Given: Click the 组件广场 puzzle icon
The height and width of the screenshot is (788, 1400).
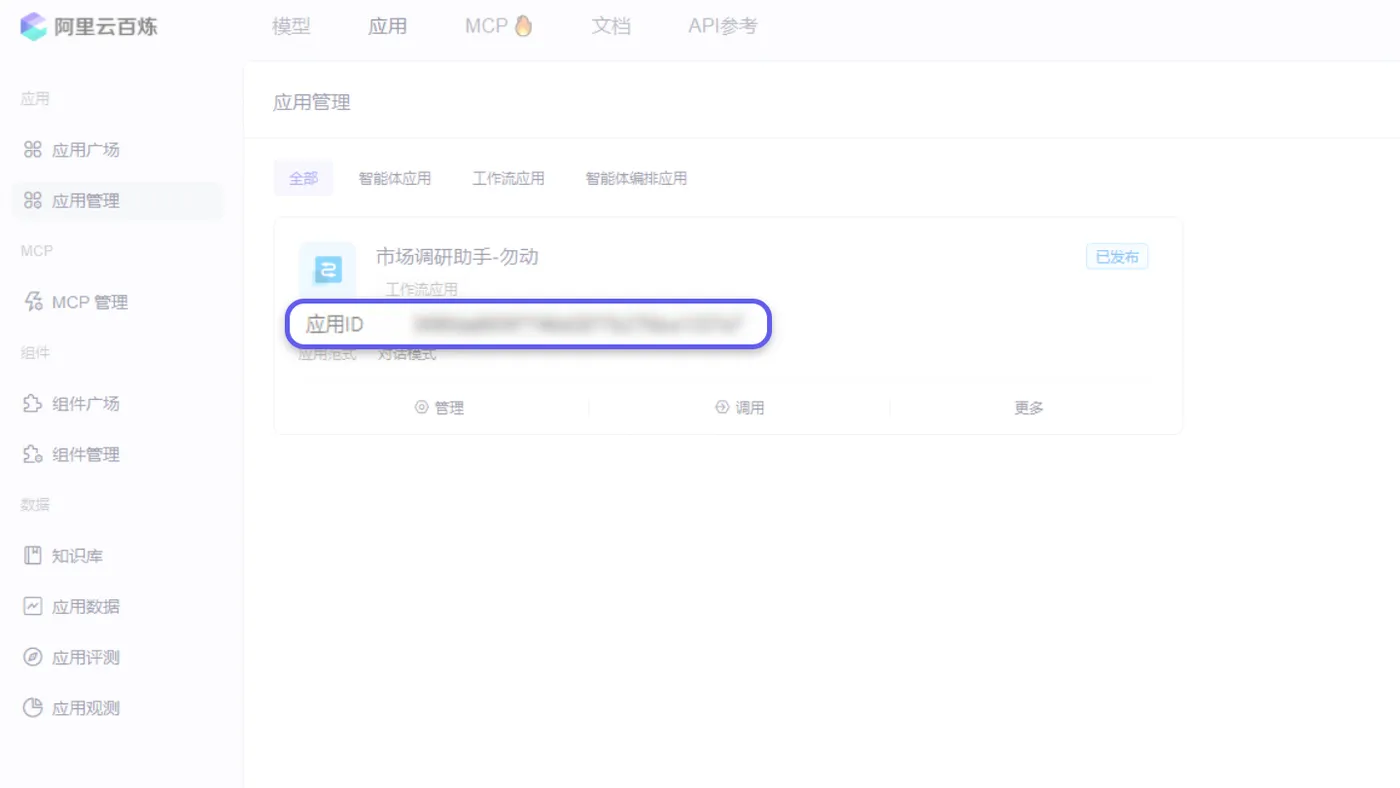Looking at the screenshot, I should coord(33,404).
